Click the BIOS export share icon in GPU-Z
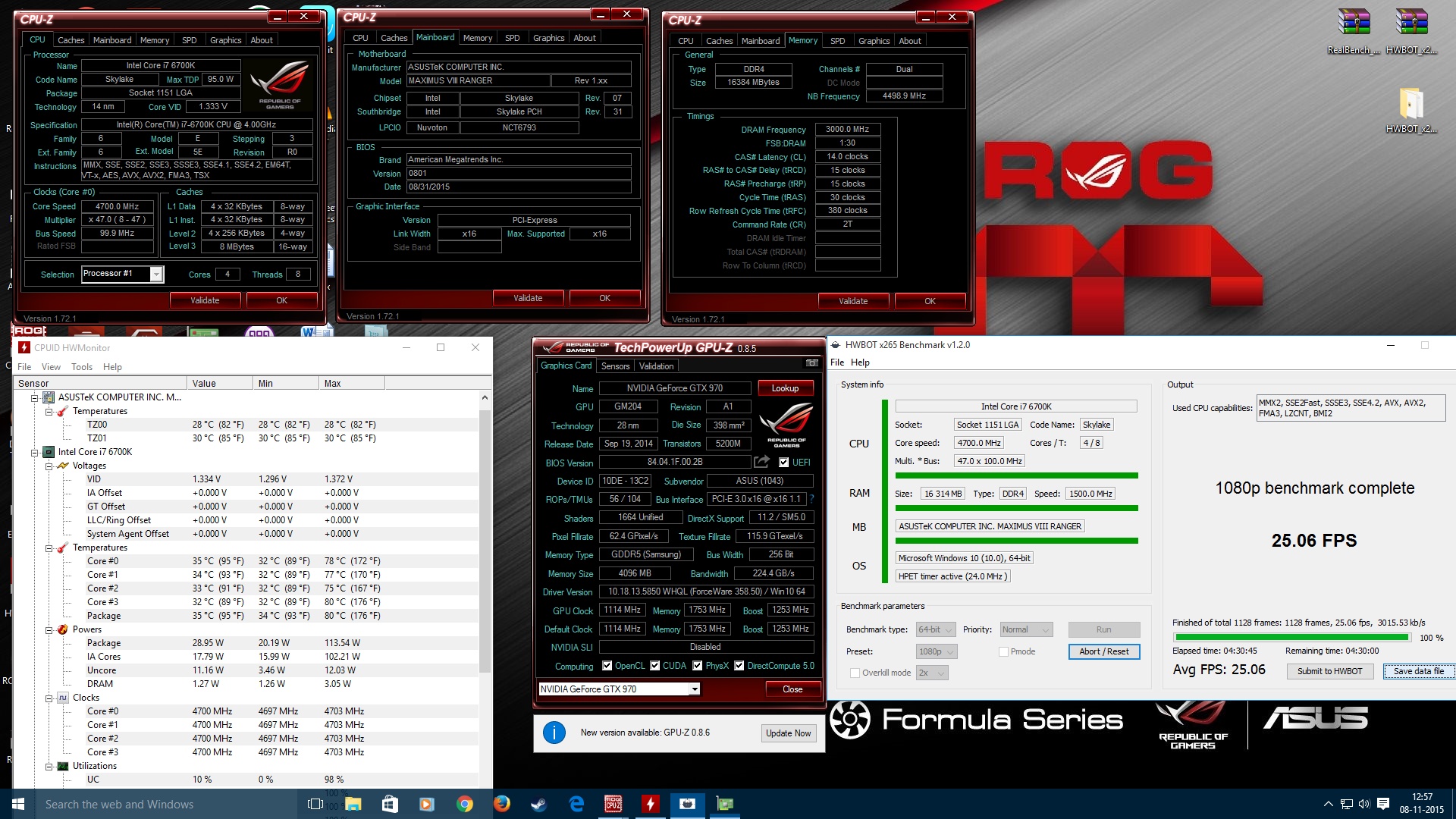The height and width of the screenshot is (819, 1456). pos(761,461)
